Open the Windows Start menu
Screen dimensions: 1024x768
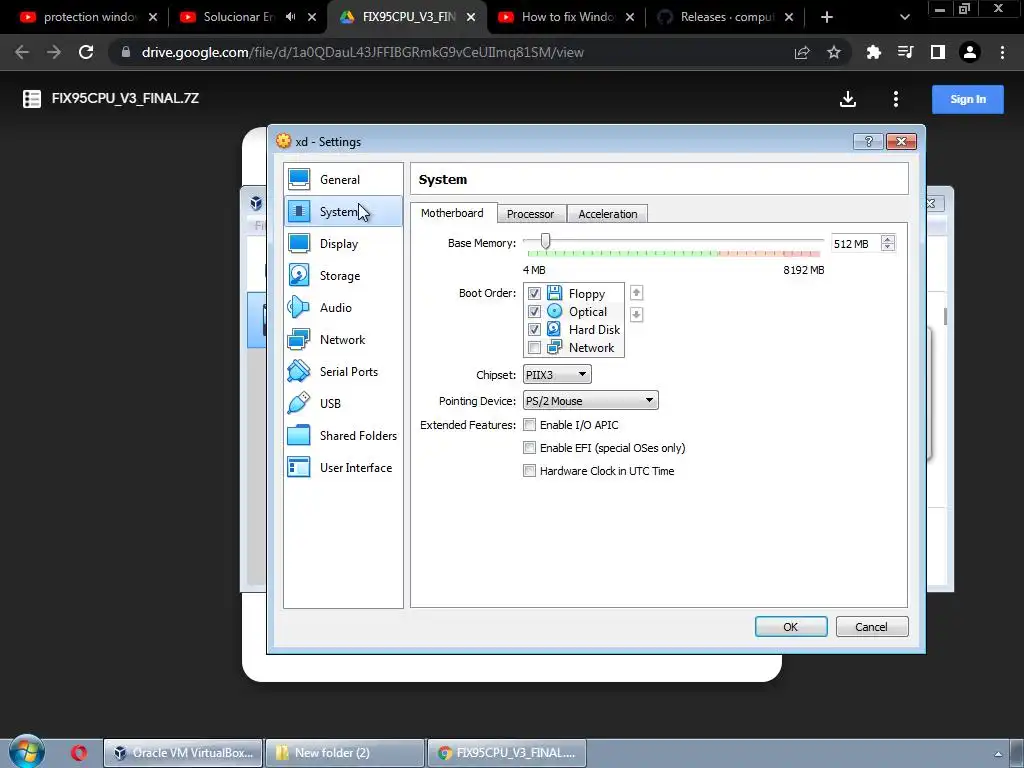27,752
